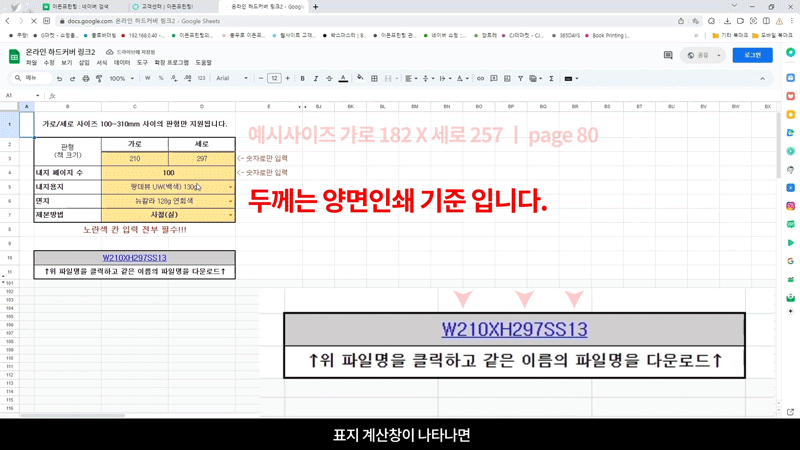
Task: Select the page count cell 100
Action: 168,173
